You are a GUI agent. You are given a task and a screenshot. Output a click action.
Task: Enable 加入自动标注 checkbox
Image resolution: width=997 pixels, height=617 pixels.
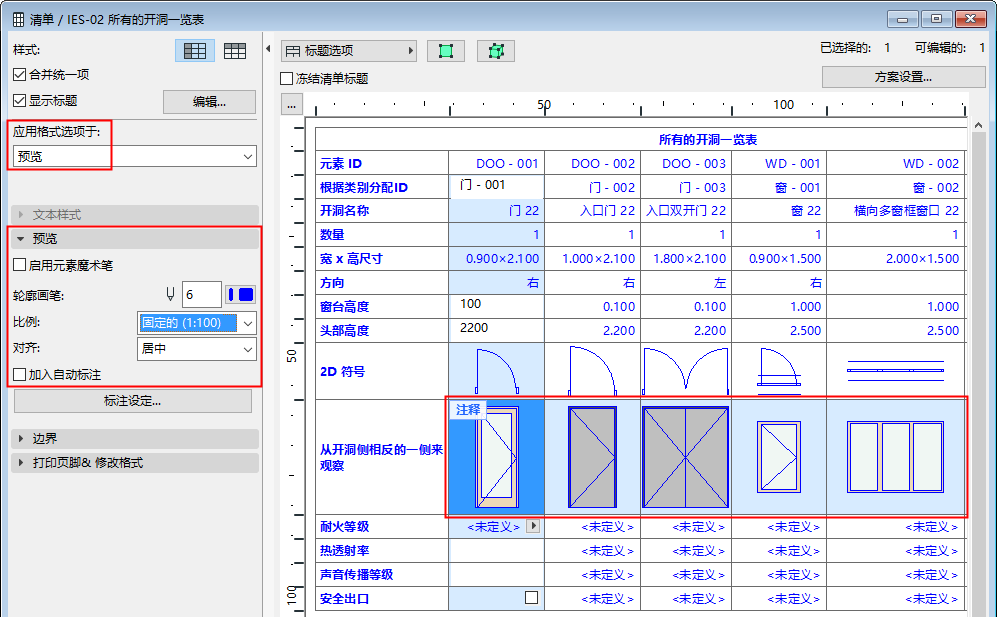(x=20, y=375)
